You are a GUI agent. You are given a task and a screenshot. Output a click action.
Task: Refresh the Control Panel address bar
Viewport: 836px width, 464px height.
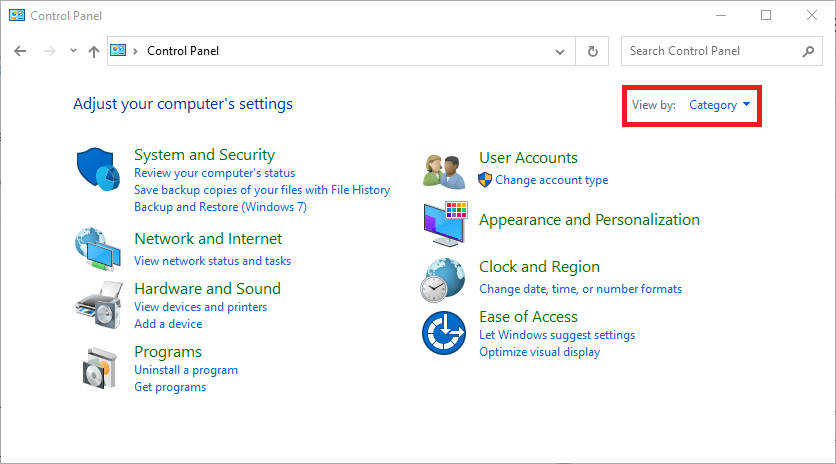tap(592, 51)
